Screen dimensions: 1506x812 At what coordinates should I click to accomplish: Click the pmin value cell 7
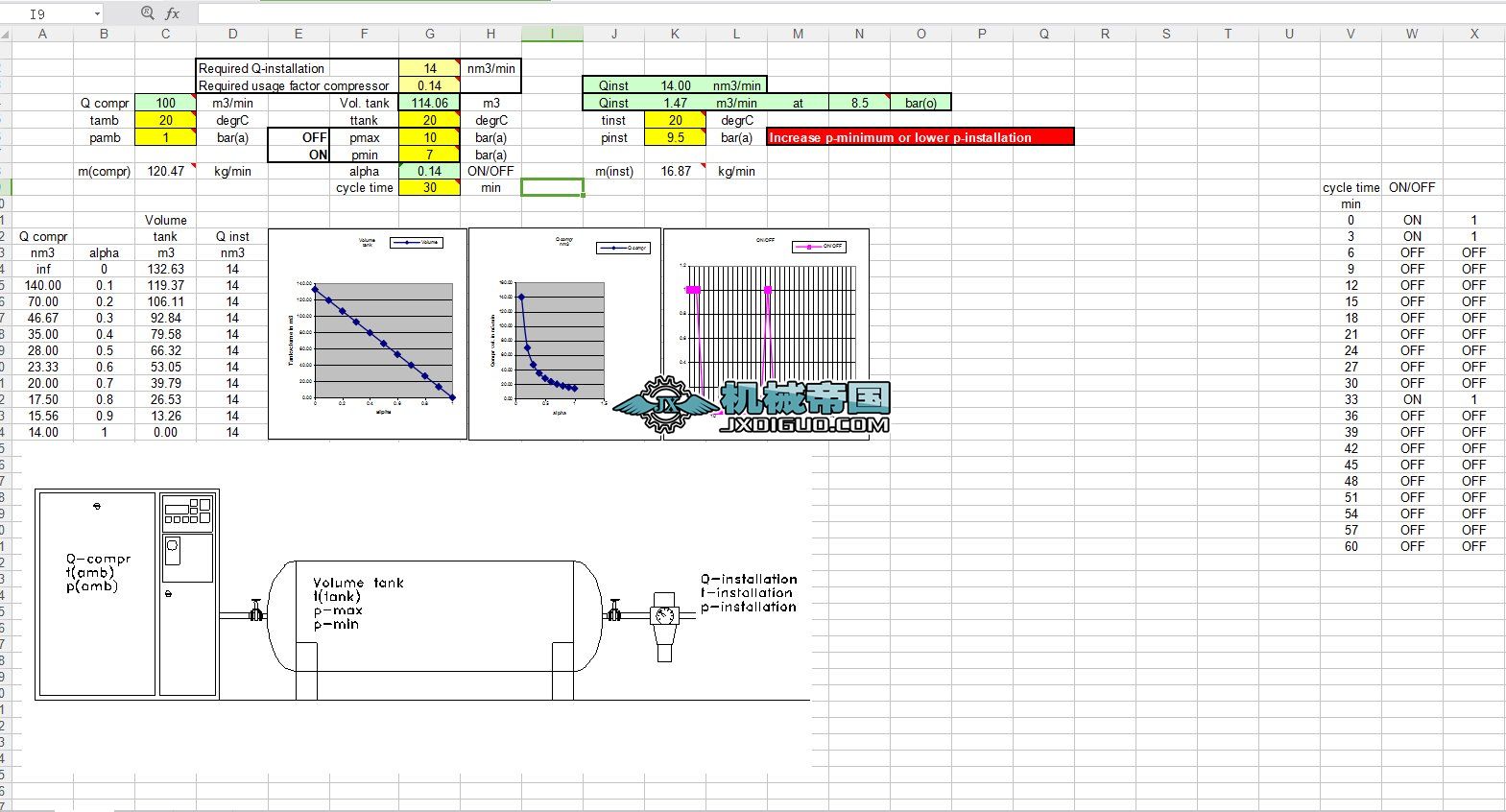429,155
